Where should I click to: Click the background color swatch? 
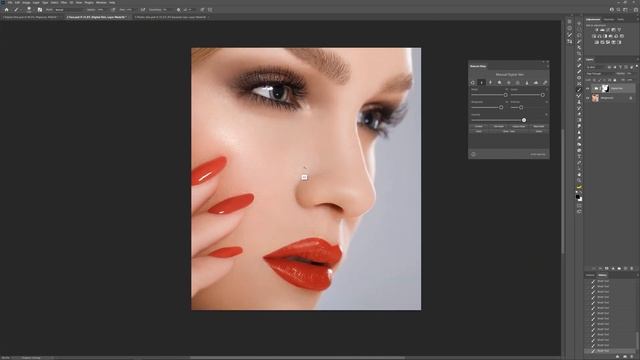click(x=581, y=200)
